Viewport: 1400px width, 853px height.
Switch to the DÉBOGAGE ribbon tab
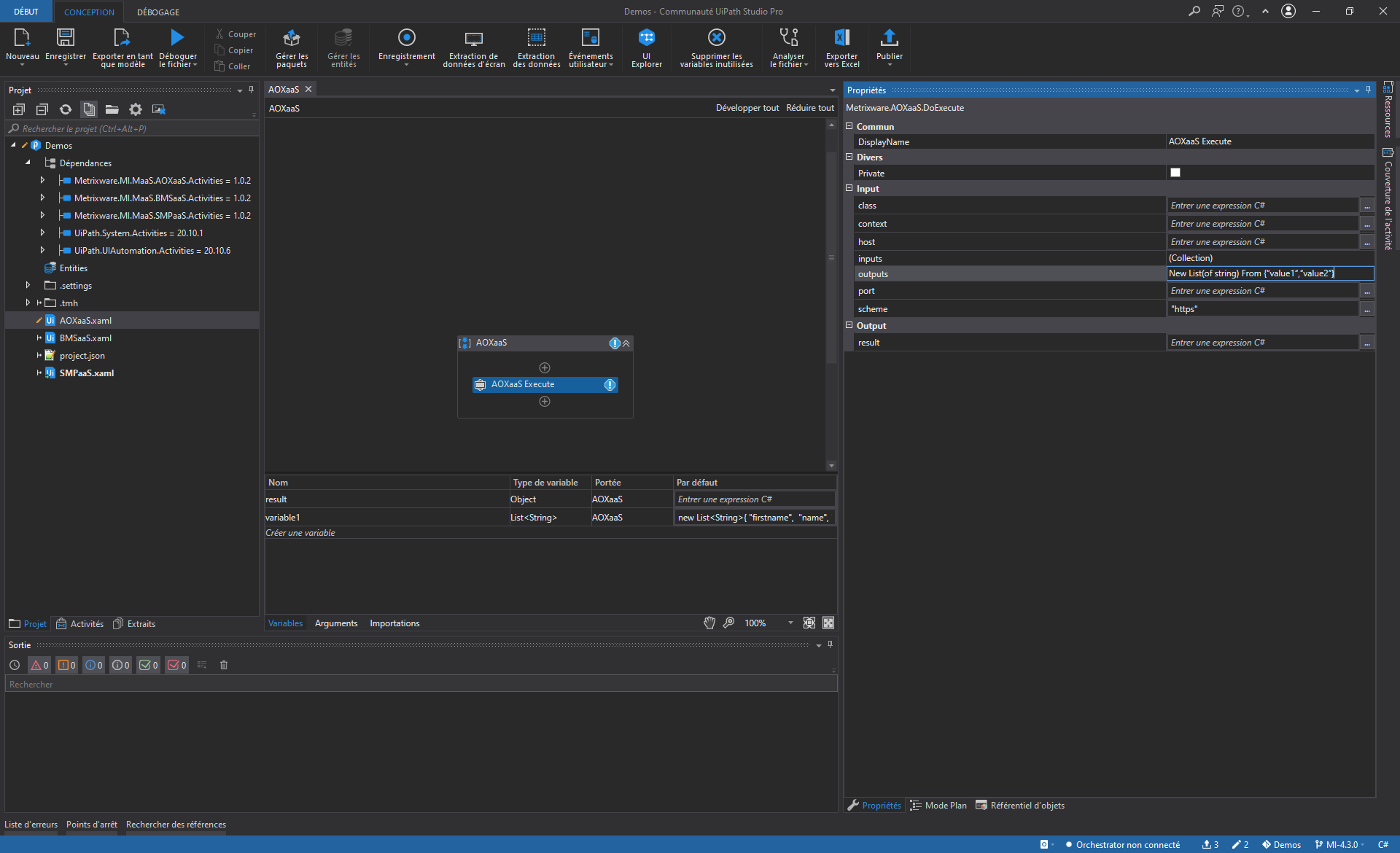(157, 12)
